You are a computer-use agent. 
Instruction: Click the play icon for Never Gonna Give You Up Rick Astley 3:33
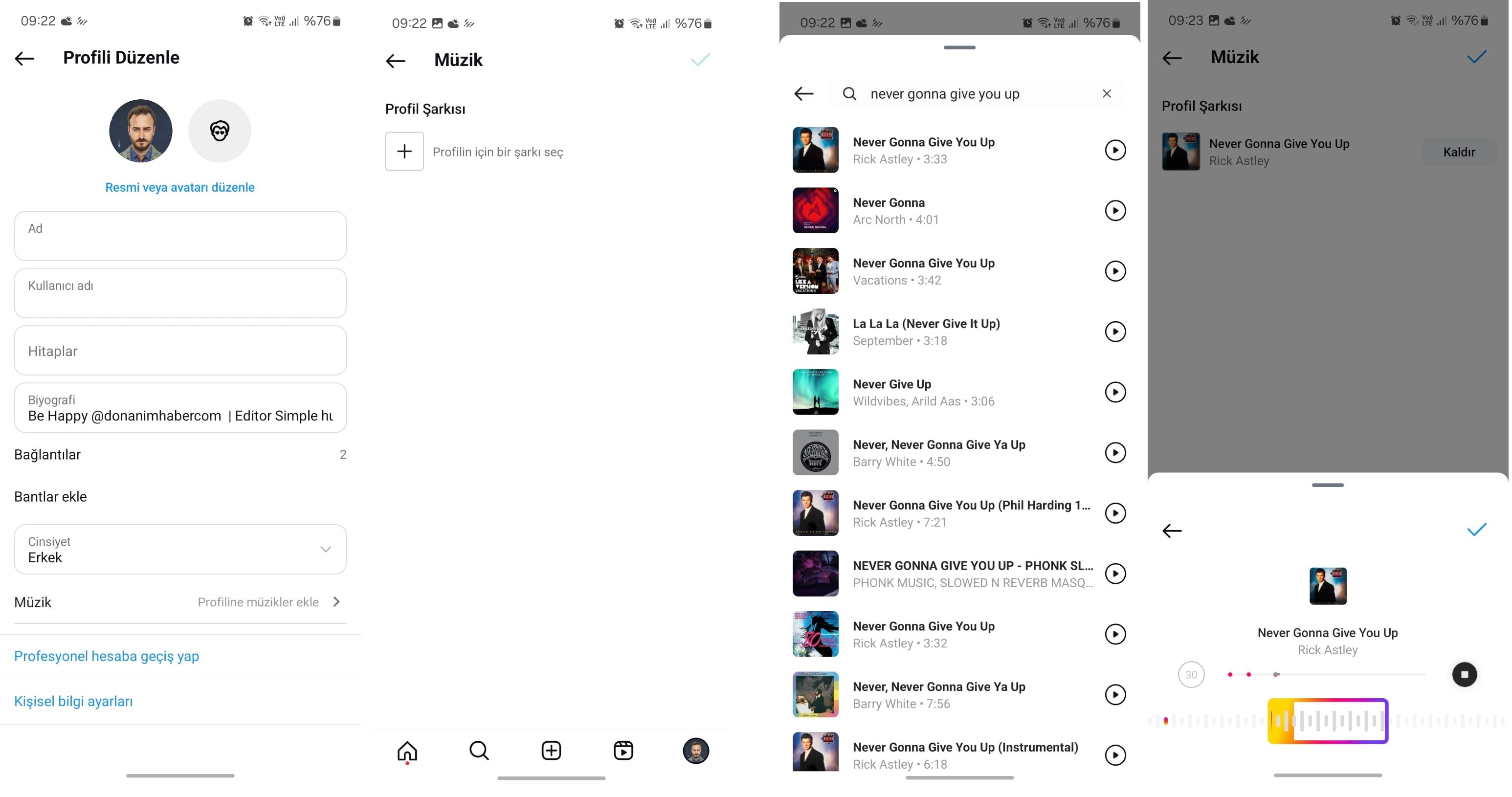click(x=1113, y=150)
